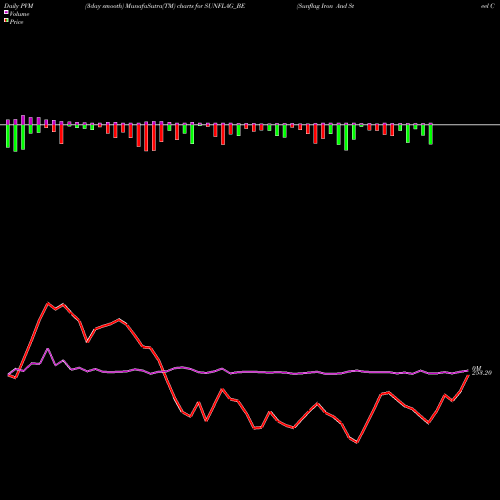
Task: Select the 'Price' legend label
Action: pos(16,22)
